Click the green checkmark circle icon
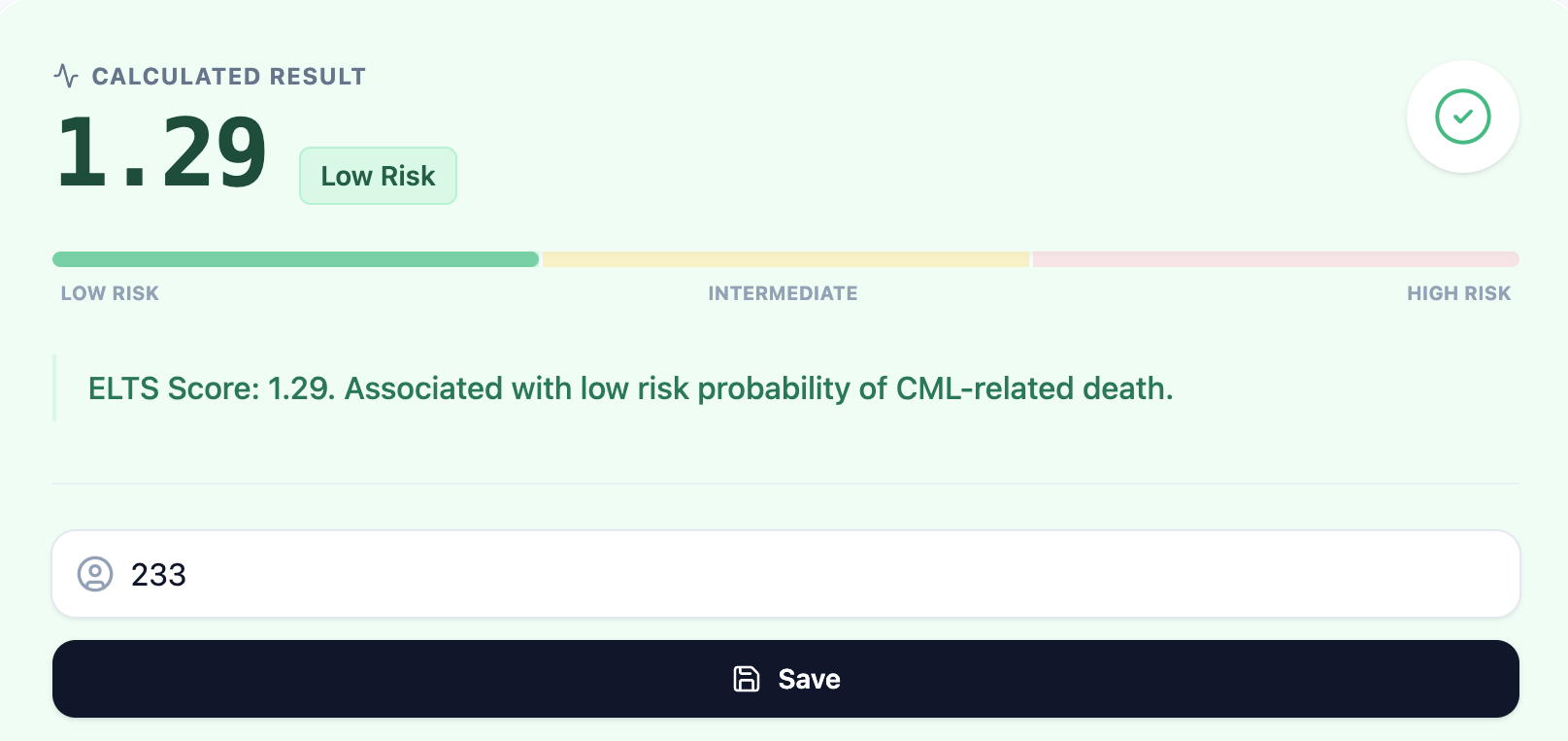This screenshot has width=1568, height=741. pyautogui.click(x=1462, y=117)
